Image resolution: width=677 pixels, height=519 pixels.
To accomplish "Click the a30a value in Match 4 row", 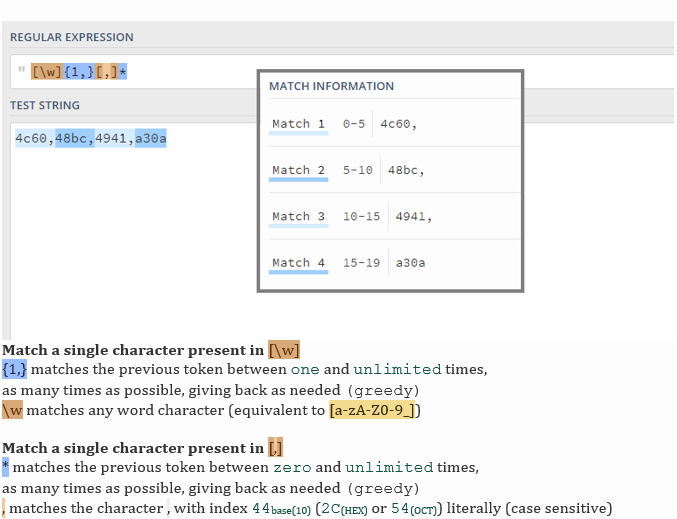I will click(x=410, y=263).
